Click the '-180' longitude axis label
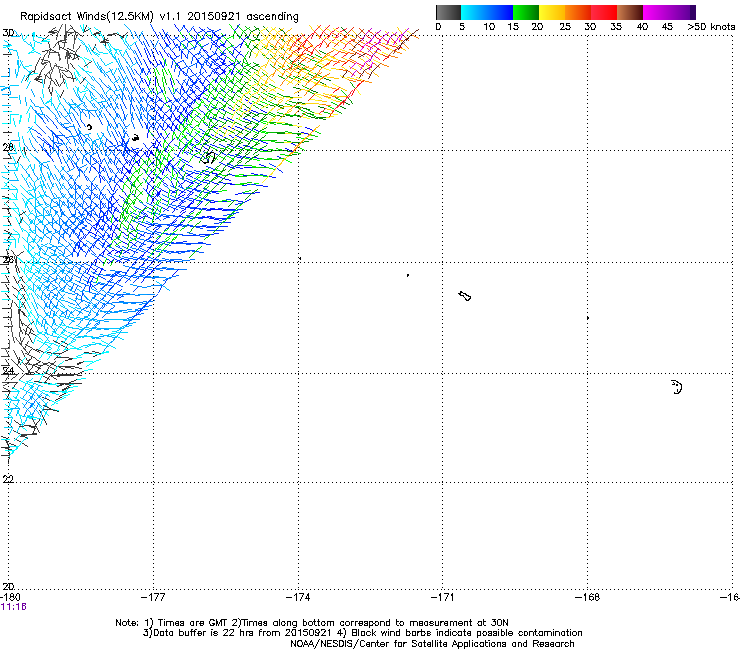Viewport: 740px width, 650px height. (x=10, y=597)
